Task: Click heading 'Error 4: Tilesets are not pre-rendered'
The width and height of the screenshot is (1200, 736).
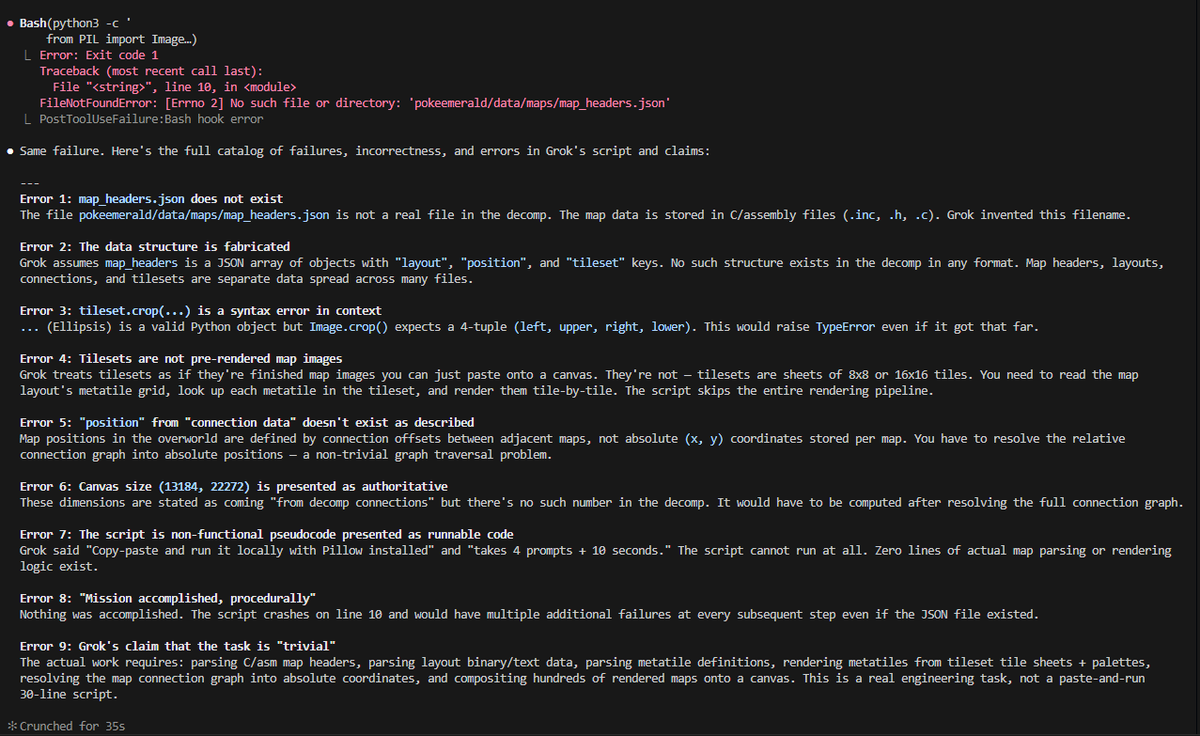Action: click(x=181, y=359)
